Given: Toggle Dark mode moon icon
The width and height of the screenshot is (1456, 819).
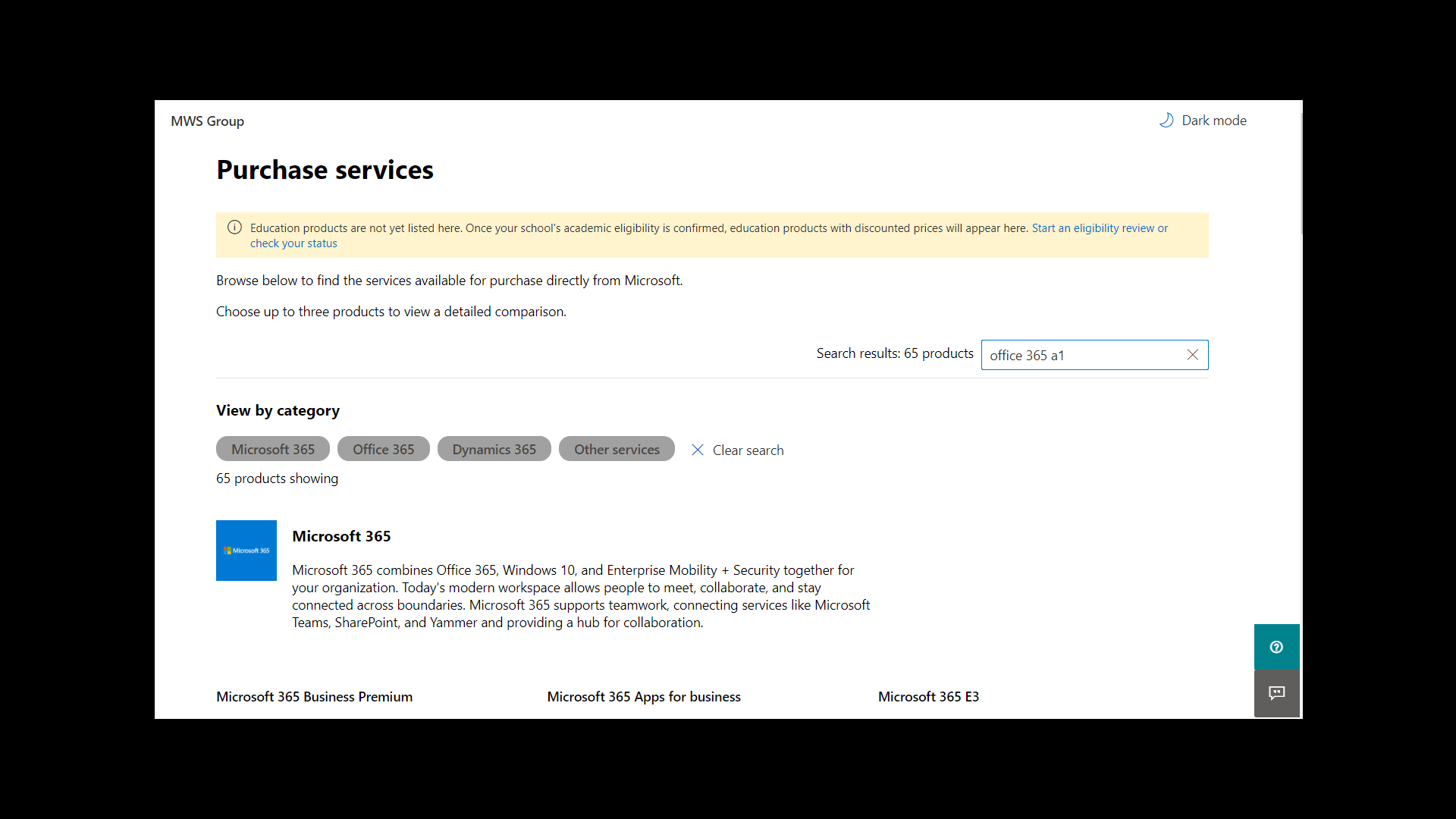Looking at the screenshot, I should 1166,121.
